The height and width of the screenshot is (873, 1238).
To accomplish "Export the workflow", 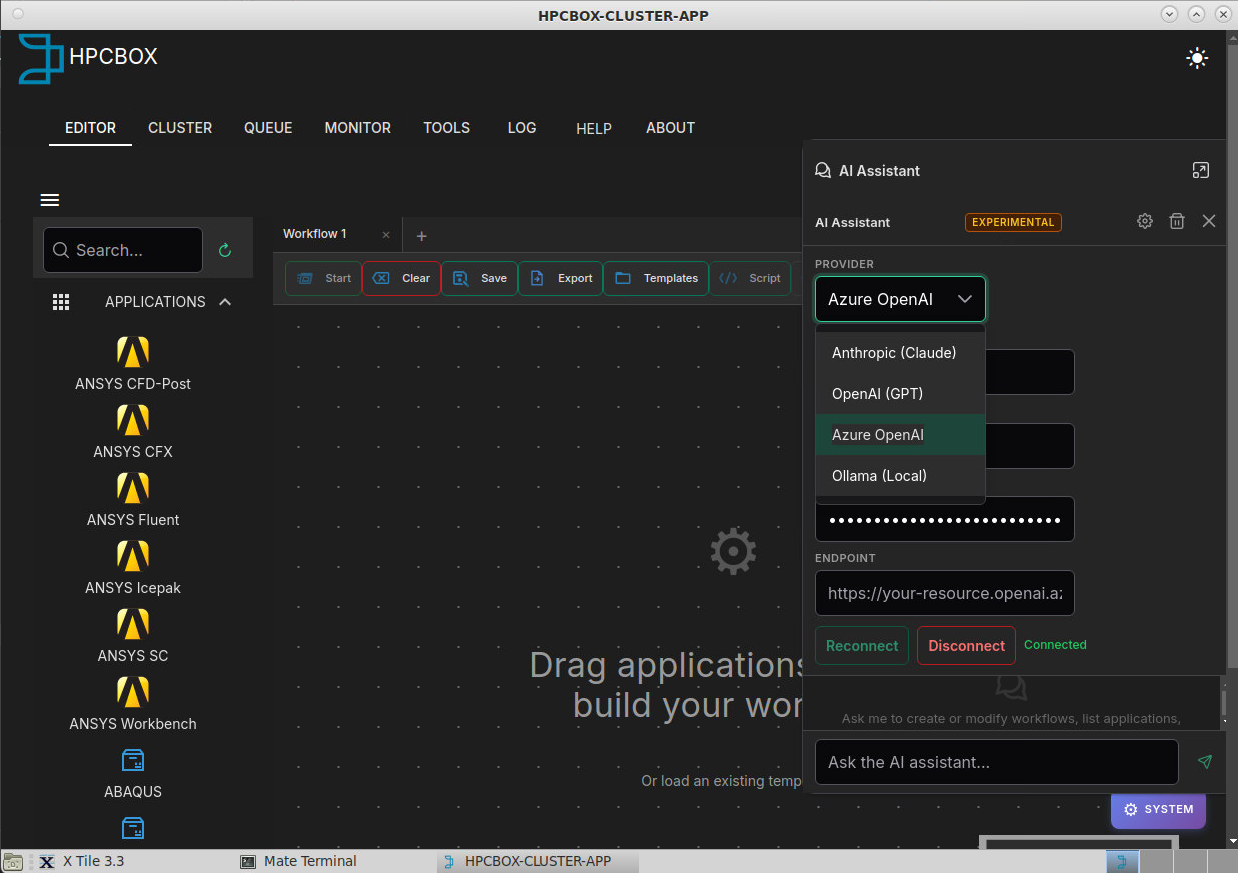I will pos(561,278).
